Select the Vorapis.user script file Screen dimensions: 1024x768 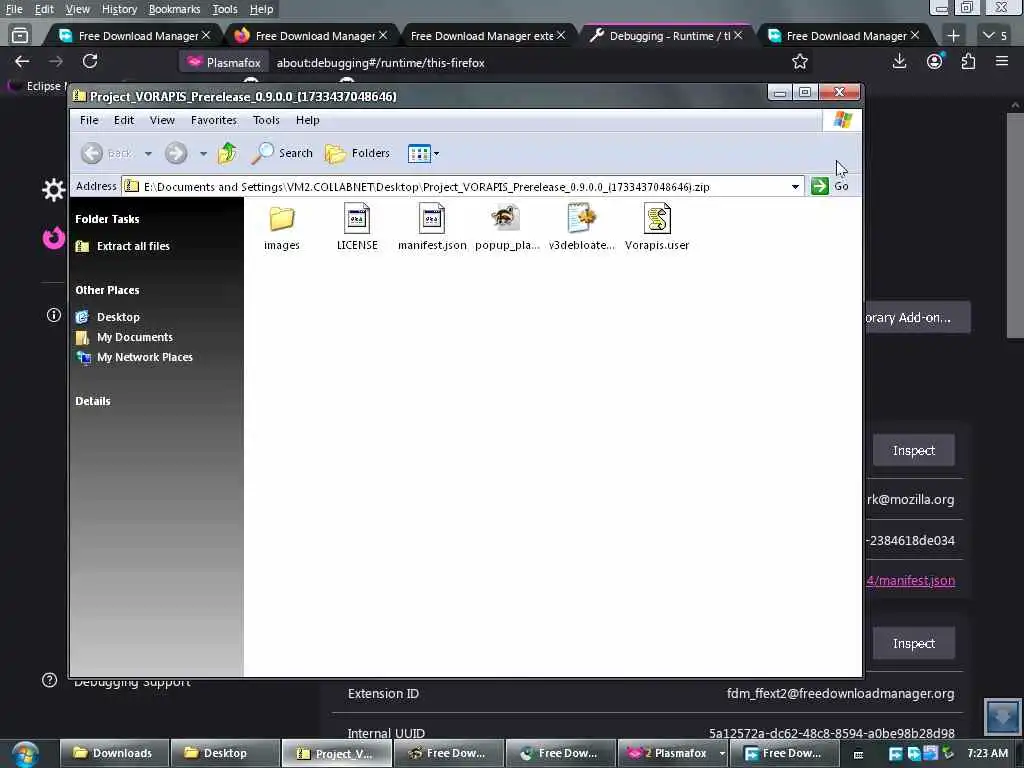tap(656, 227)
